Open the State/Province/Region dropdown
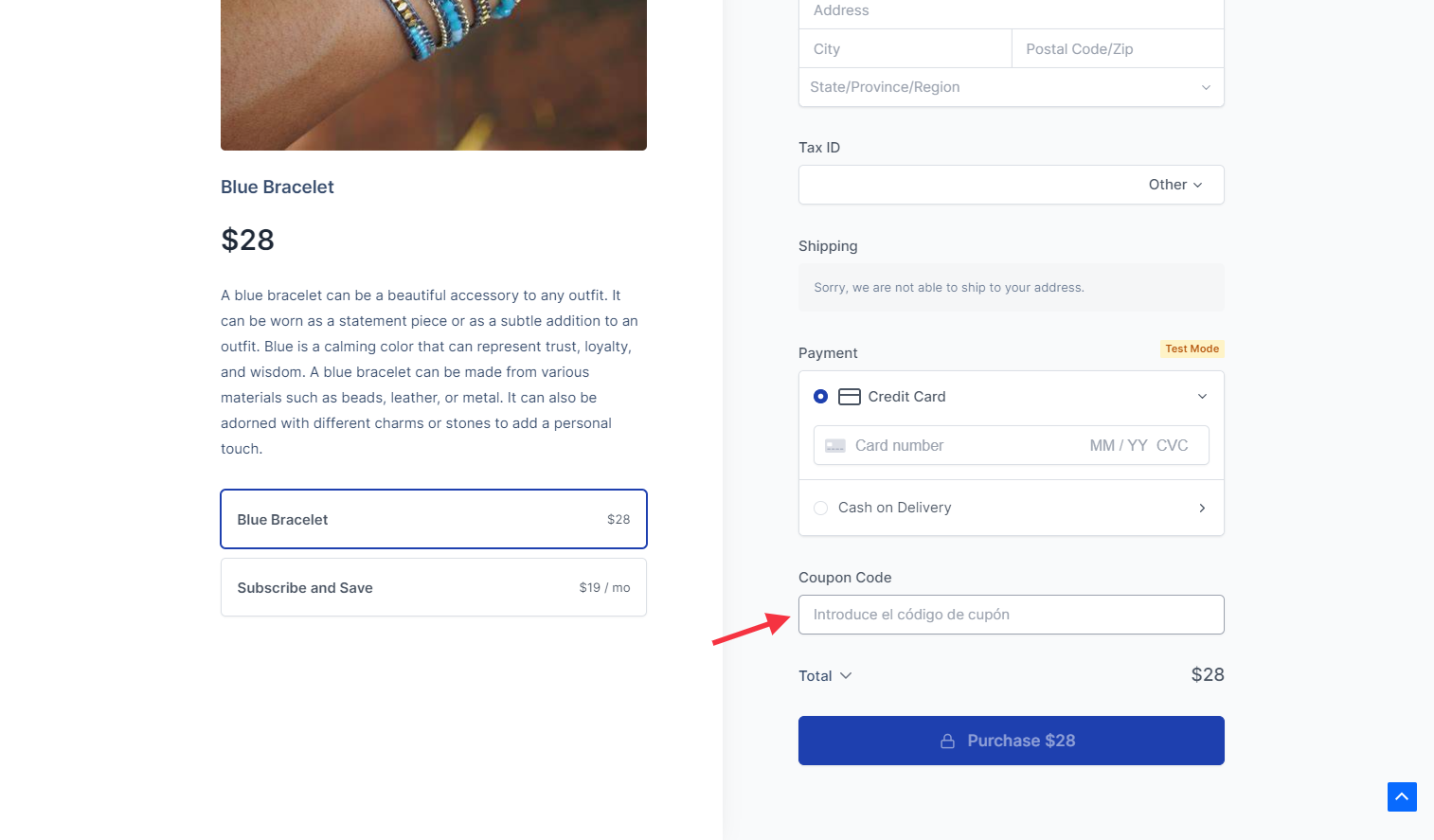1434x840 pixels. point(1011,87)
